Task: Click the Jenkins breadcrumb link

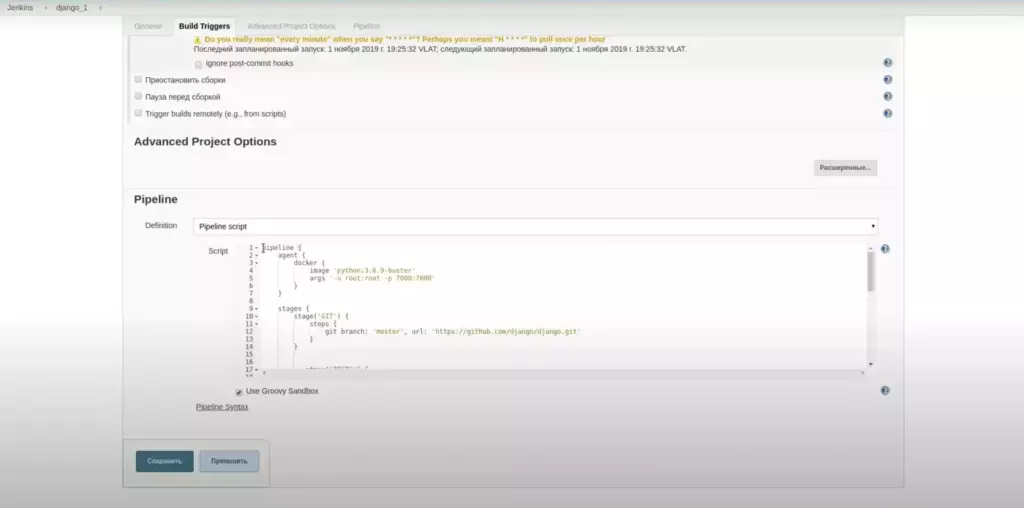Action: point(20,8)
